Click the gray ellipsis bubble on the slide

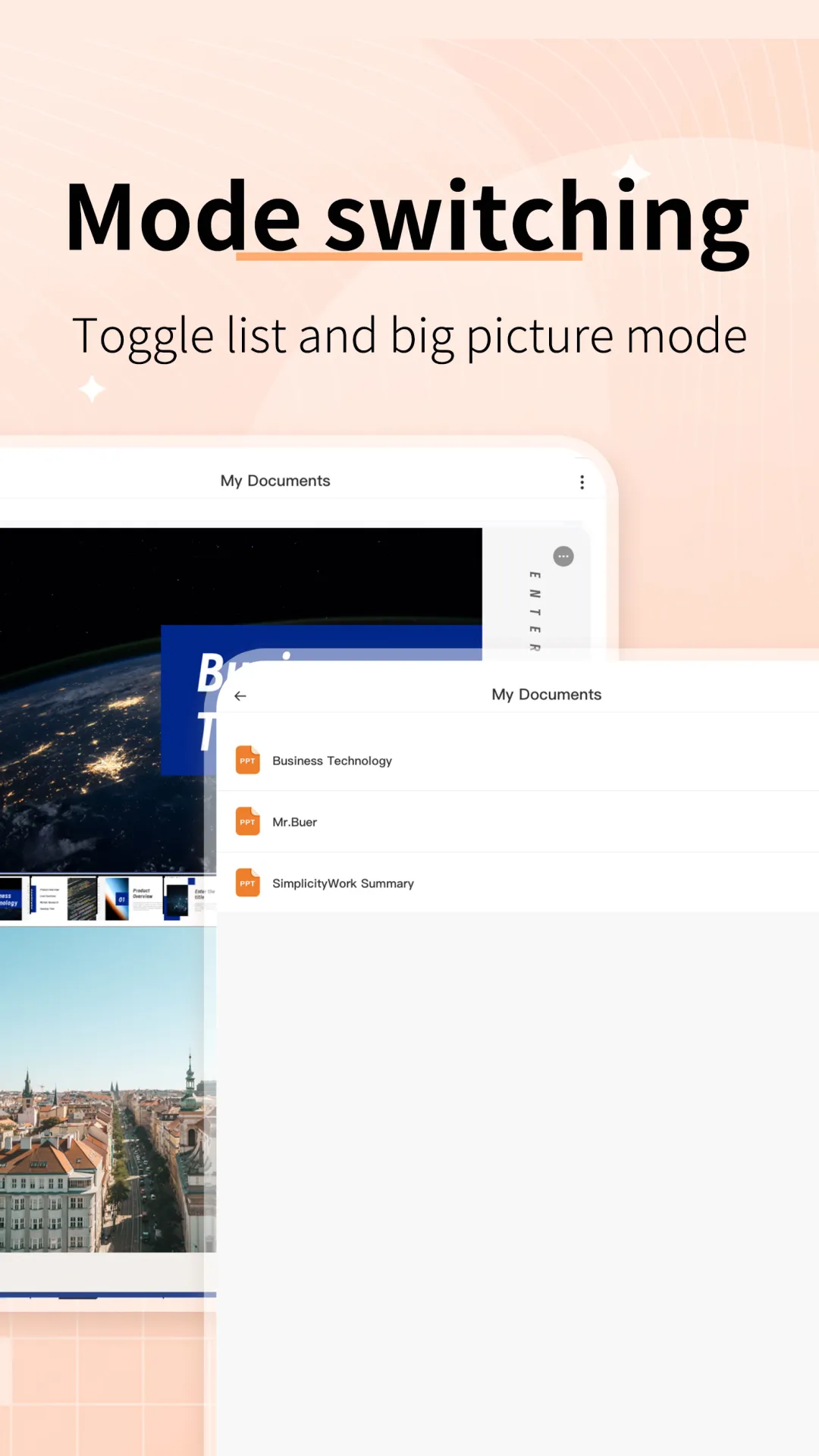563,557
